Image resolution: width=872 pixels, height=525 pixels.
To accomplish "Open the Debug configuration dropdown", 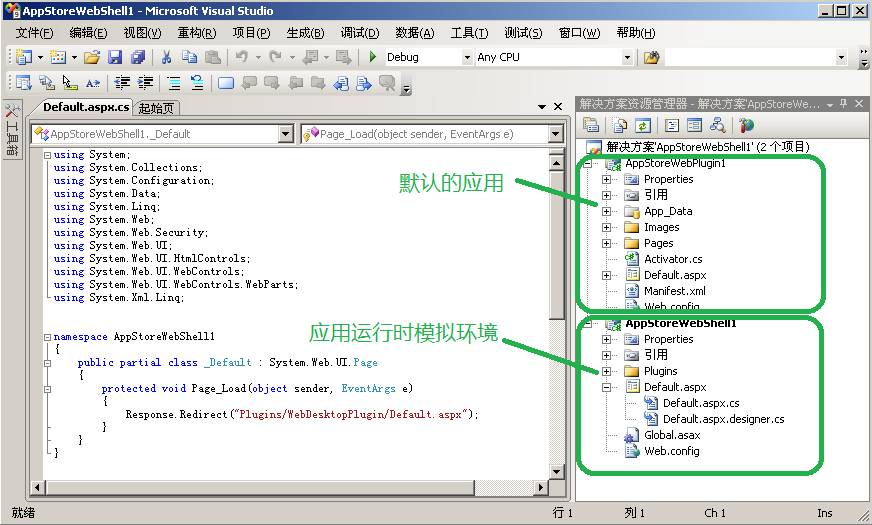I will point(467,57).
